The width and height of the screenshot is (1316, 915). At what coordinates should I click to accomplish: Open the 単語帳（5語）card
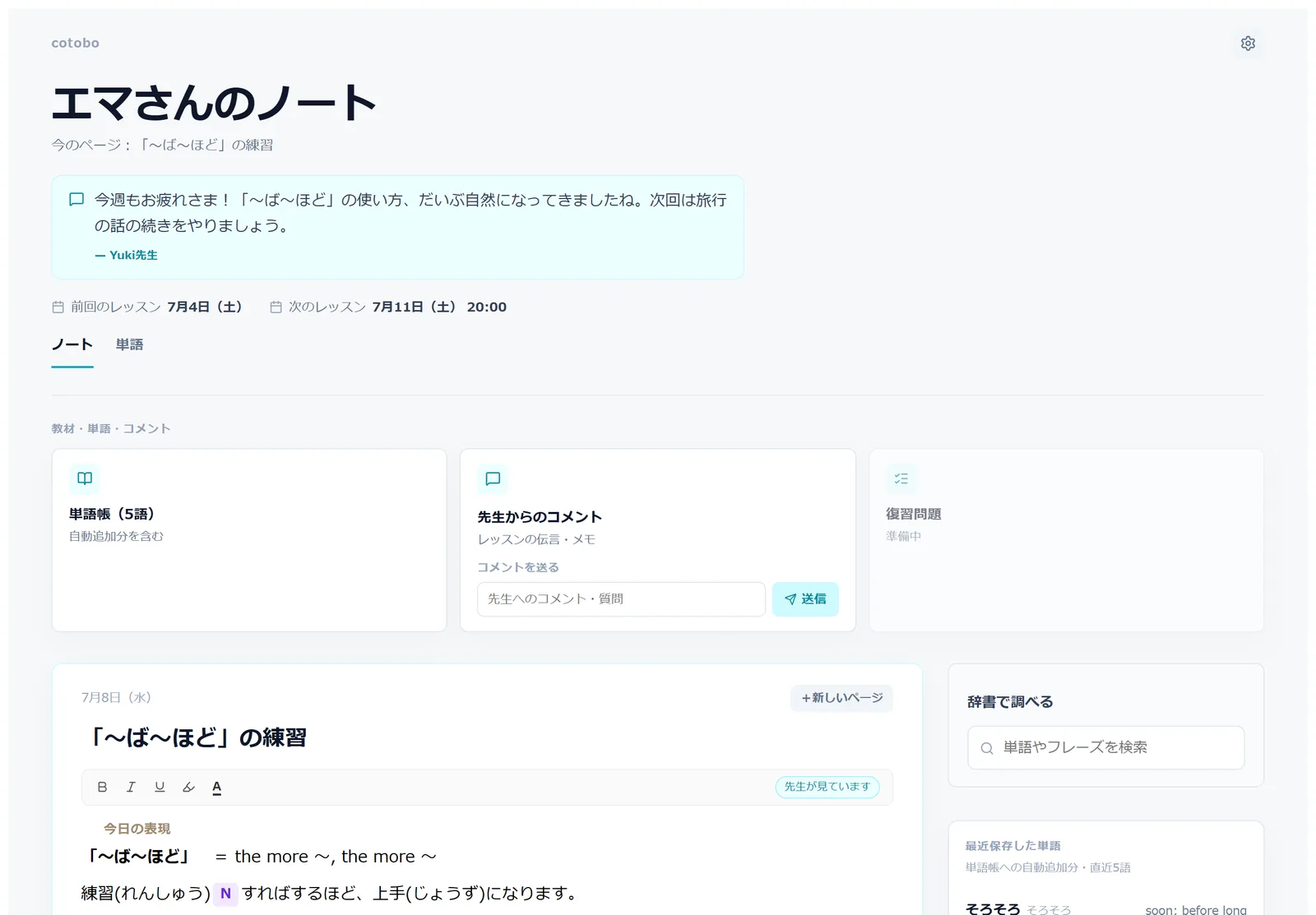click(x=249, y=540)
